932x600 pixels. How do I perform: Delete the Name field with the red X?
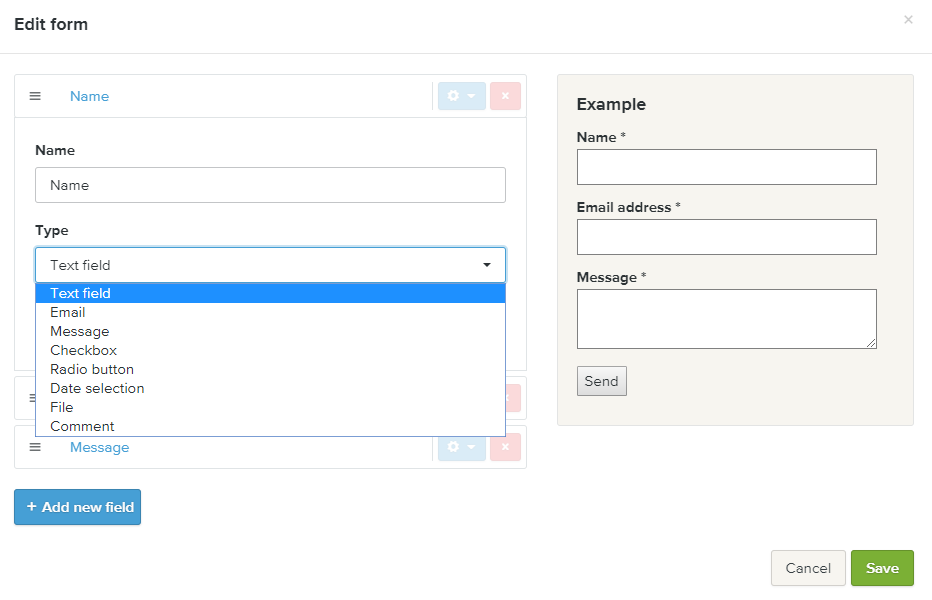coord(505,96)
